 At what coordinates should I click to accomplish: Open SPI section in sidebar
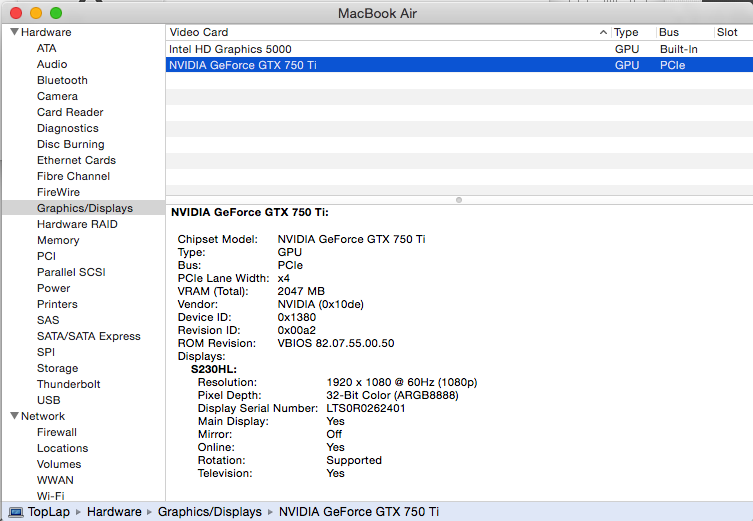tap(46, 352)
